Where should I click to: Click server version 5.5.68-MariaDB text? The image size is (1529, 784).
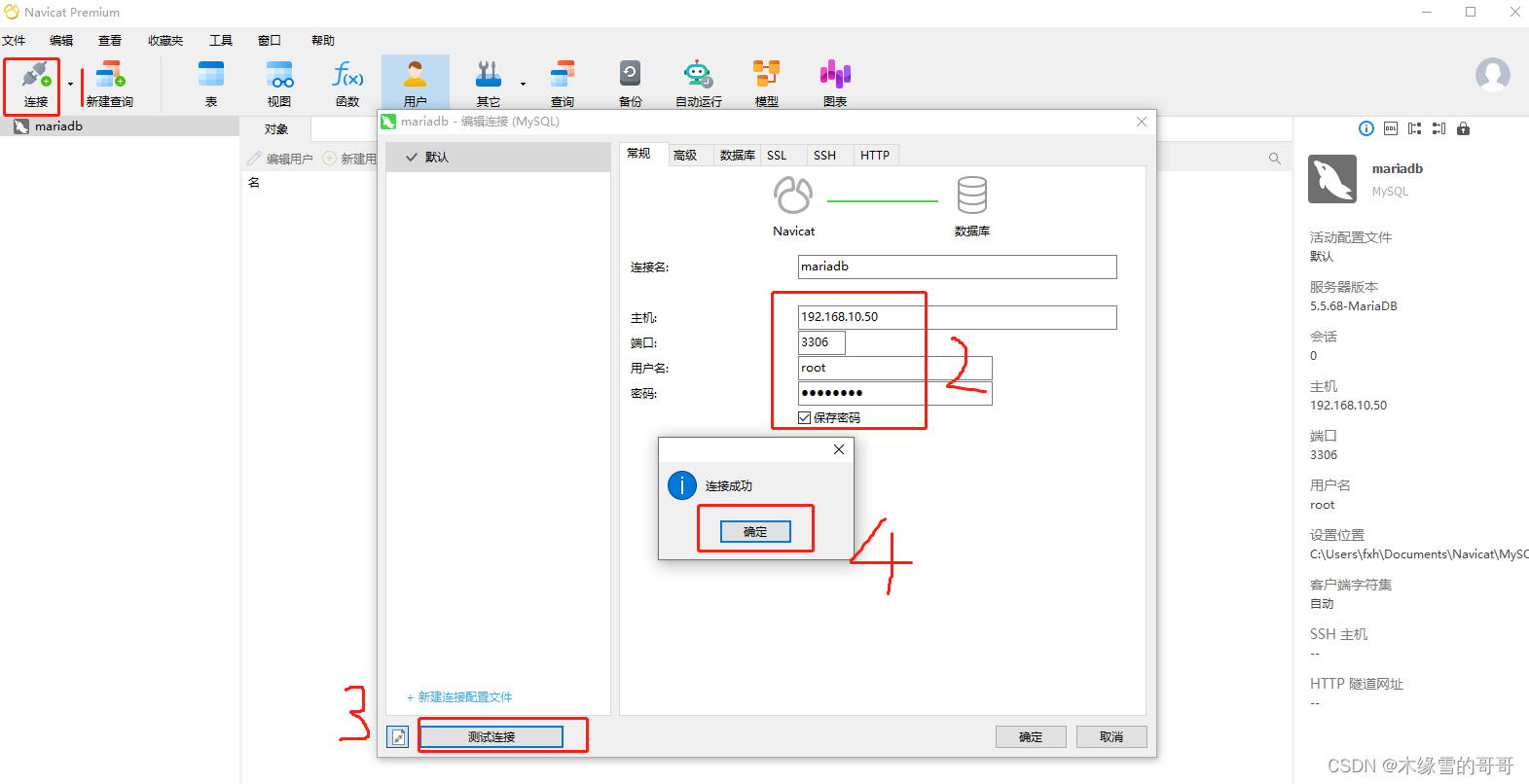1354,306
